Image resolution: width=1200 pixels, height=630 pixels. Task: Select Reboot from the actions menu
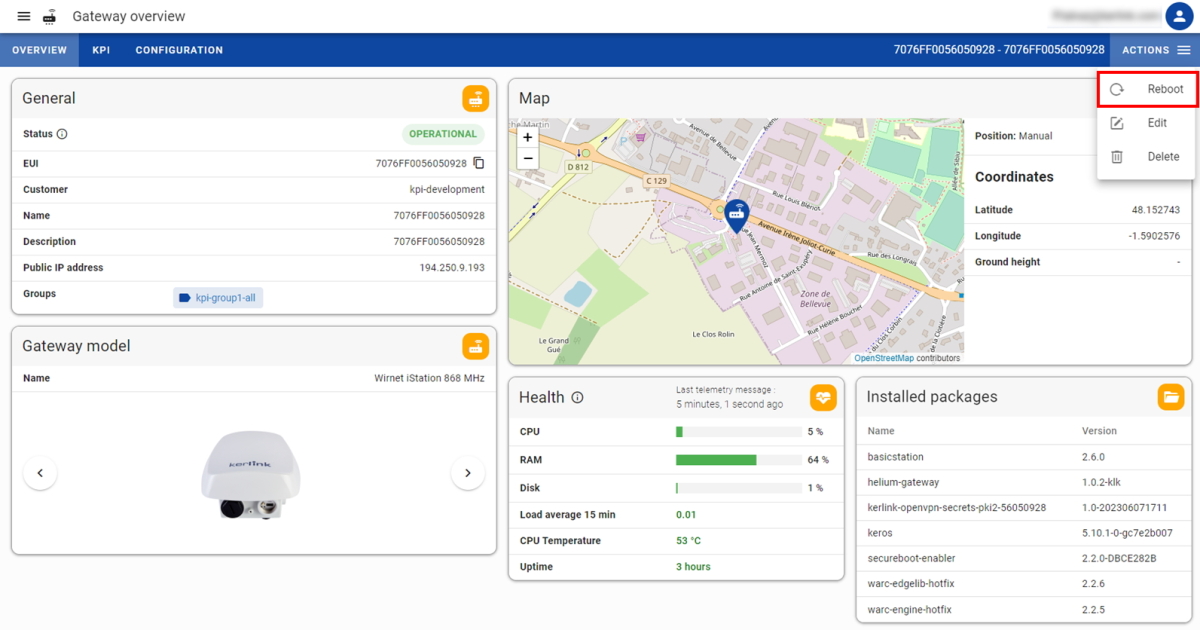pyautogui.click(x=1146, y=89)
